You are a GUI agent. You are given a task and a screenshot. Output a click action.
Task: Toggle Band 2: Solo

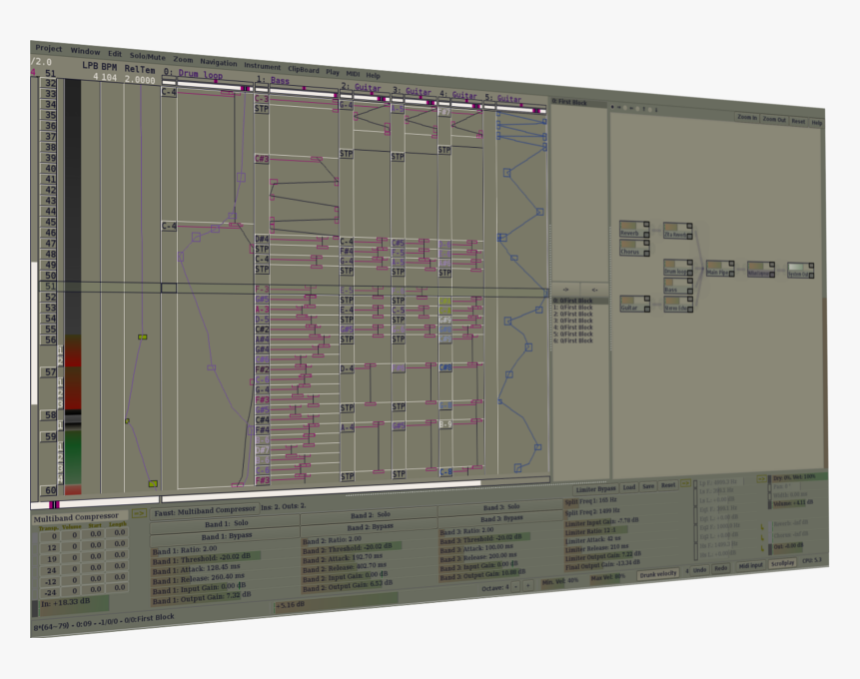point(369,515)
